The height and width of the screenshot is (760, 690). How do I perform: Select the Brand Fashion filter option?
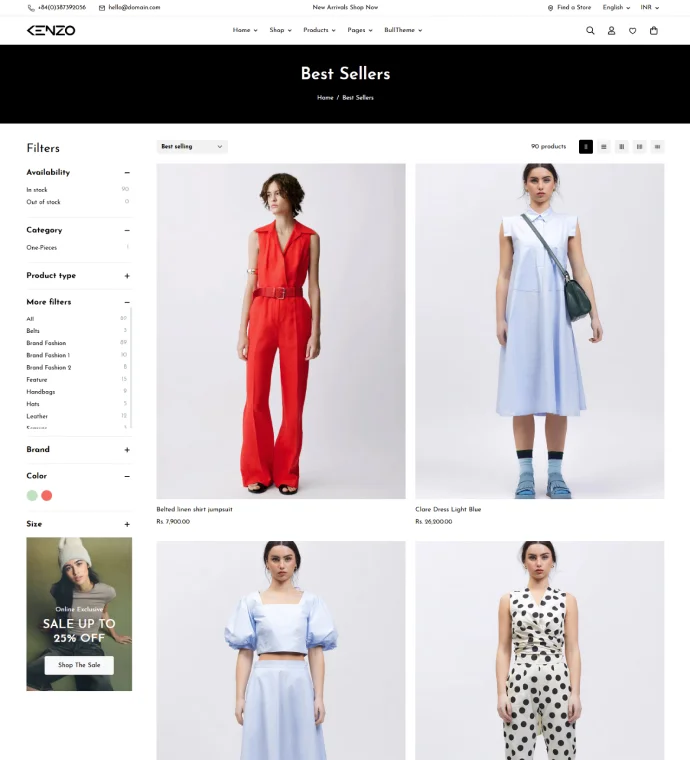click(46, 343)
